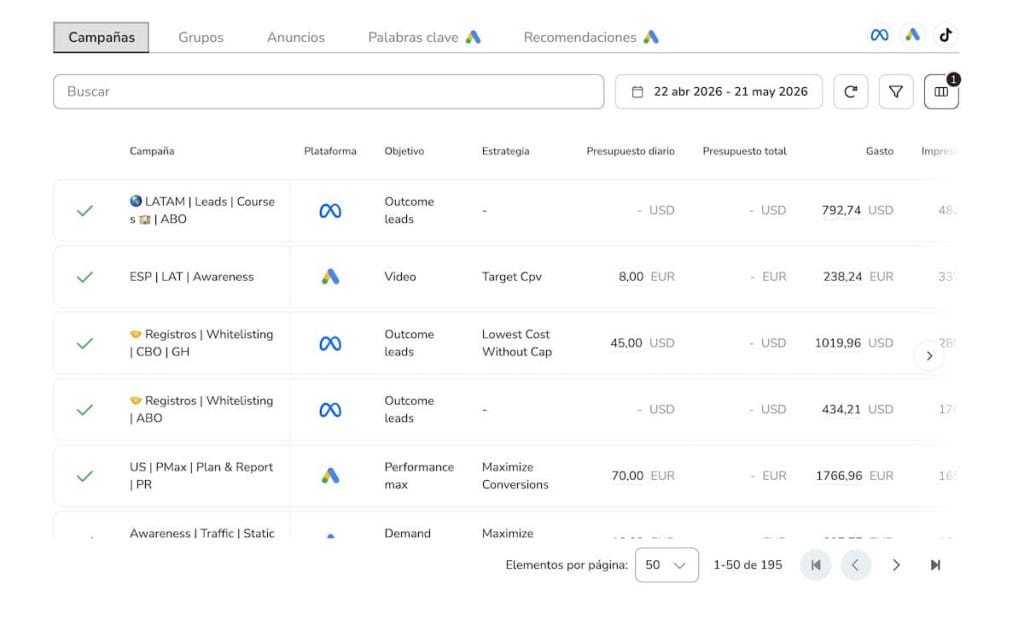This screenshot has width=1024, height=620.
Task: Filter by Google Ads icon at top right
Action: (912, 35)
